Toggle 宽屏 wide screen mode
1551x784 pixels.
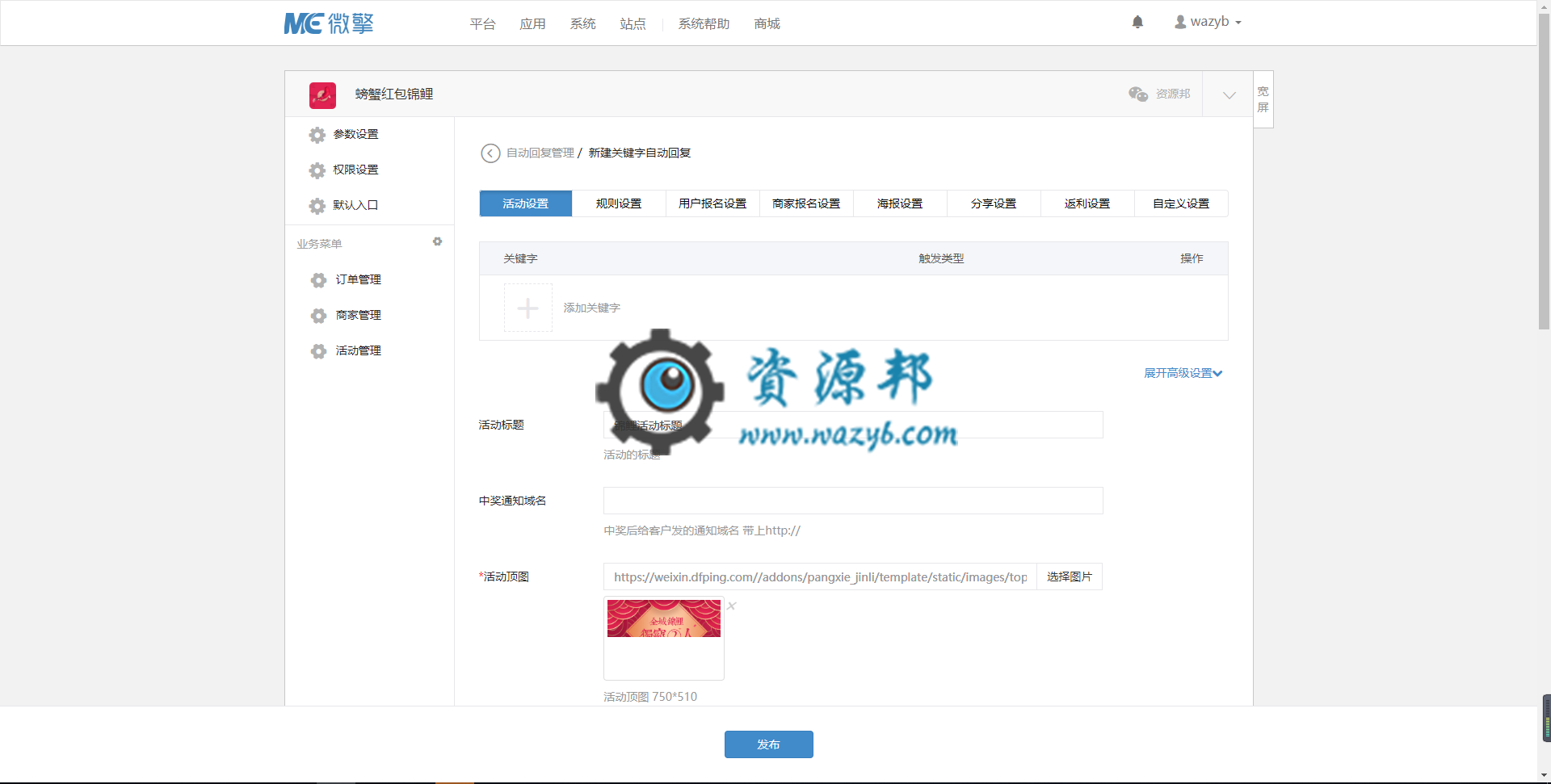coord(1263,99)
